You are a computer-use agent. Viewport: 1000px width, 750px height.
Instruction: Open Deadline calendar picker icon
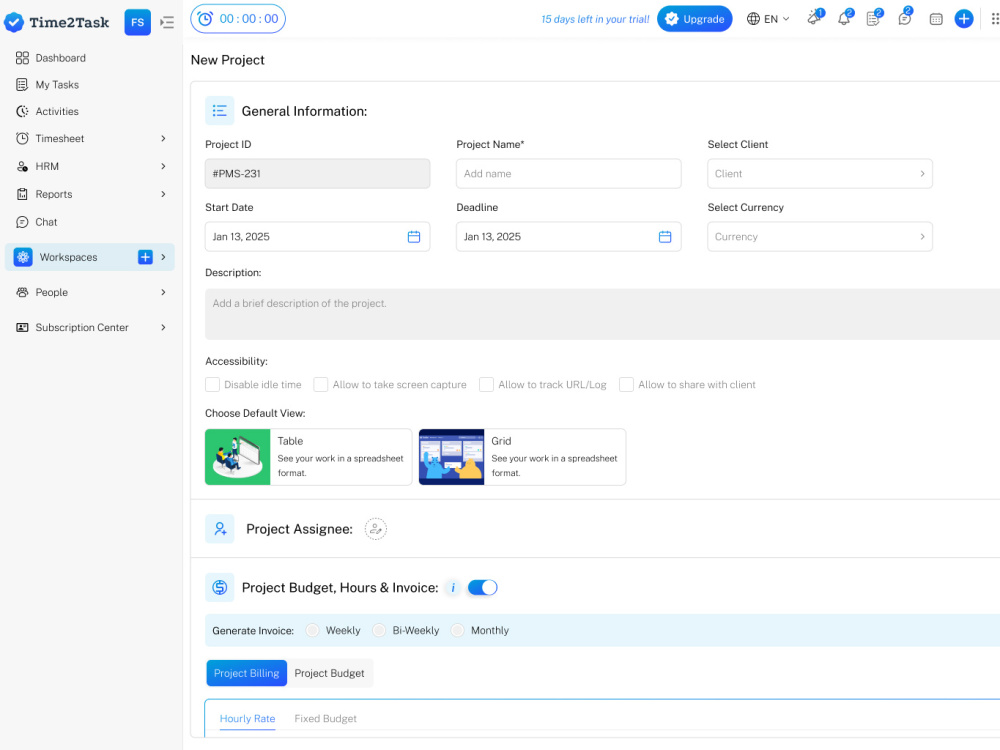point(665,237)
